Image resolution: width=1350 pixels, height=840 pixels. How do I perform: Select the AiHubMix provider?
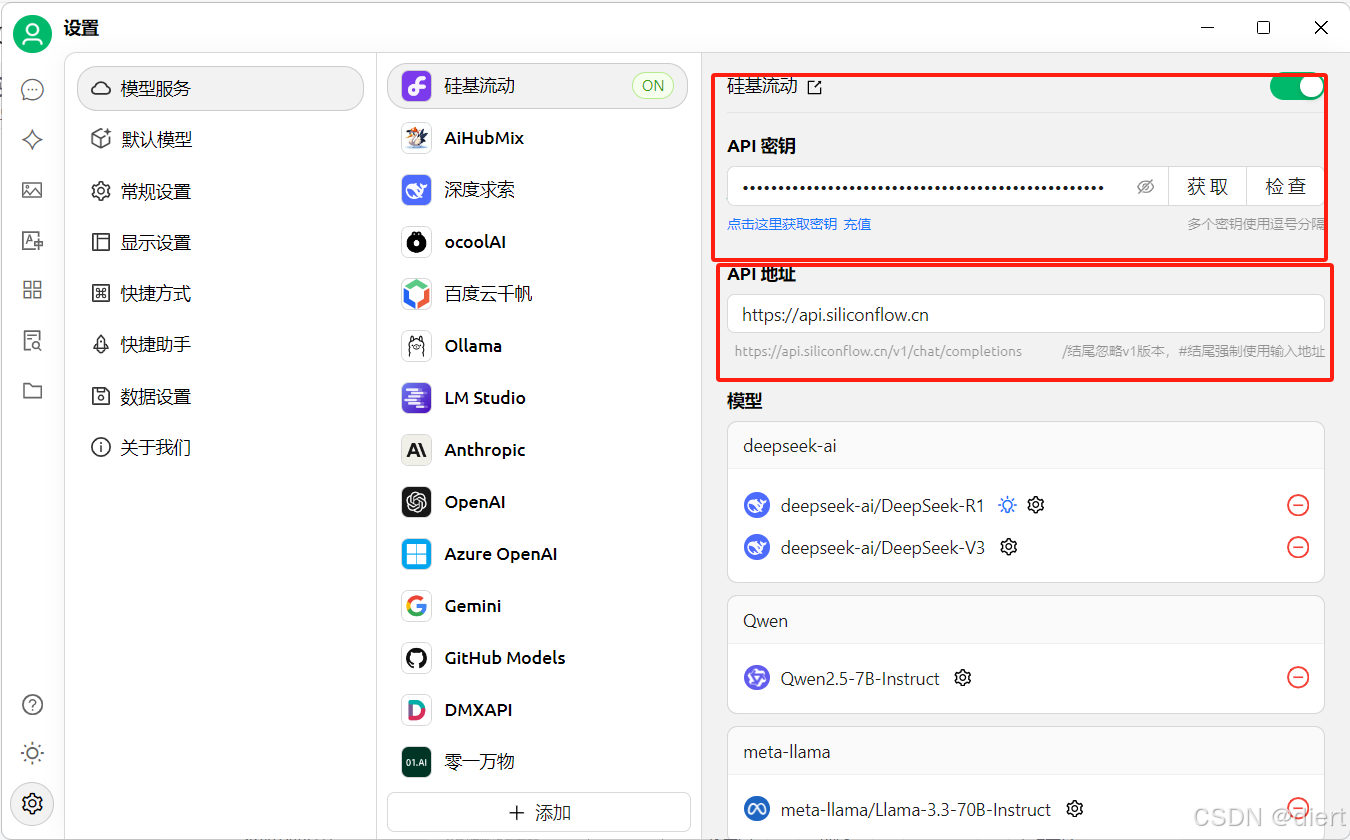tap(538, 138)
